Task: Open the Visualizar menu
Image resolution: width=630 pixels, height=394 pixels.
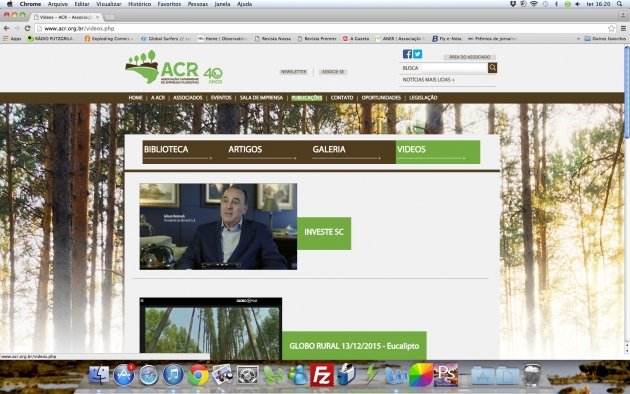Action: tap(108, 4)
